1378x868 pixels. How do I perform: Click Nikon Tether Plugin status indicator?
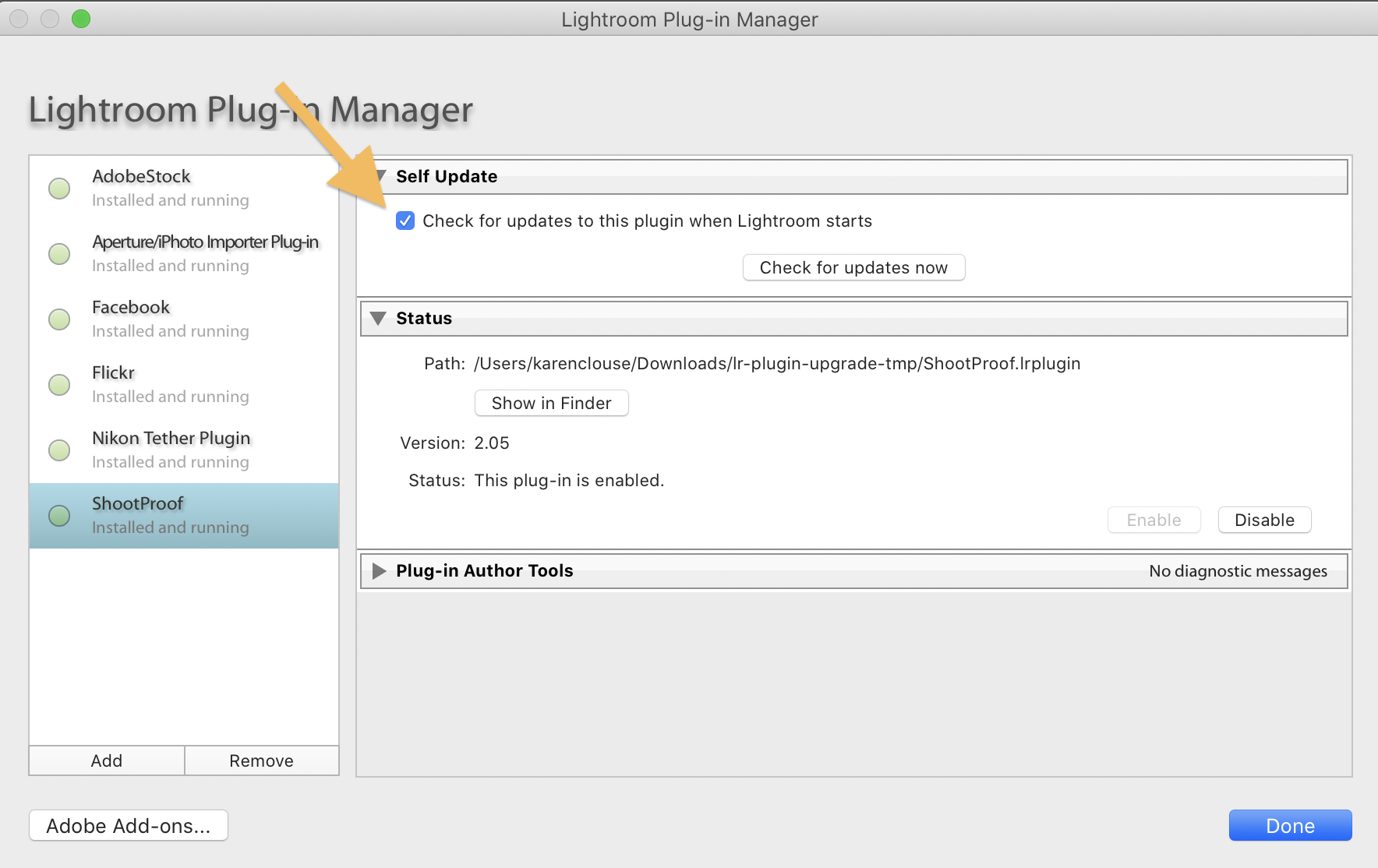pyautogui.click(x=59, y=450)
